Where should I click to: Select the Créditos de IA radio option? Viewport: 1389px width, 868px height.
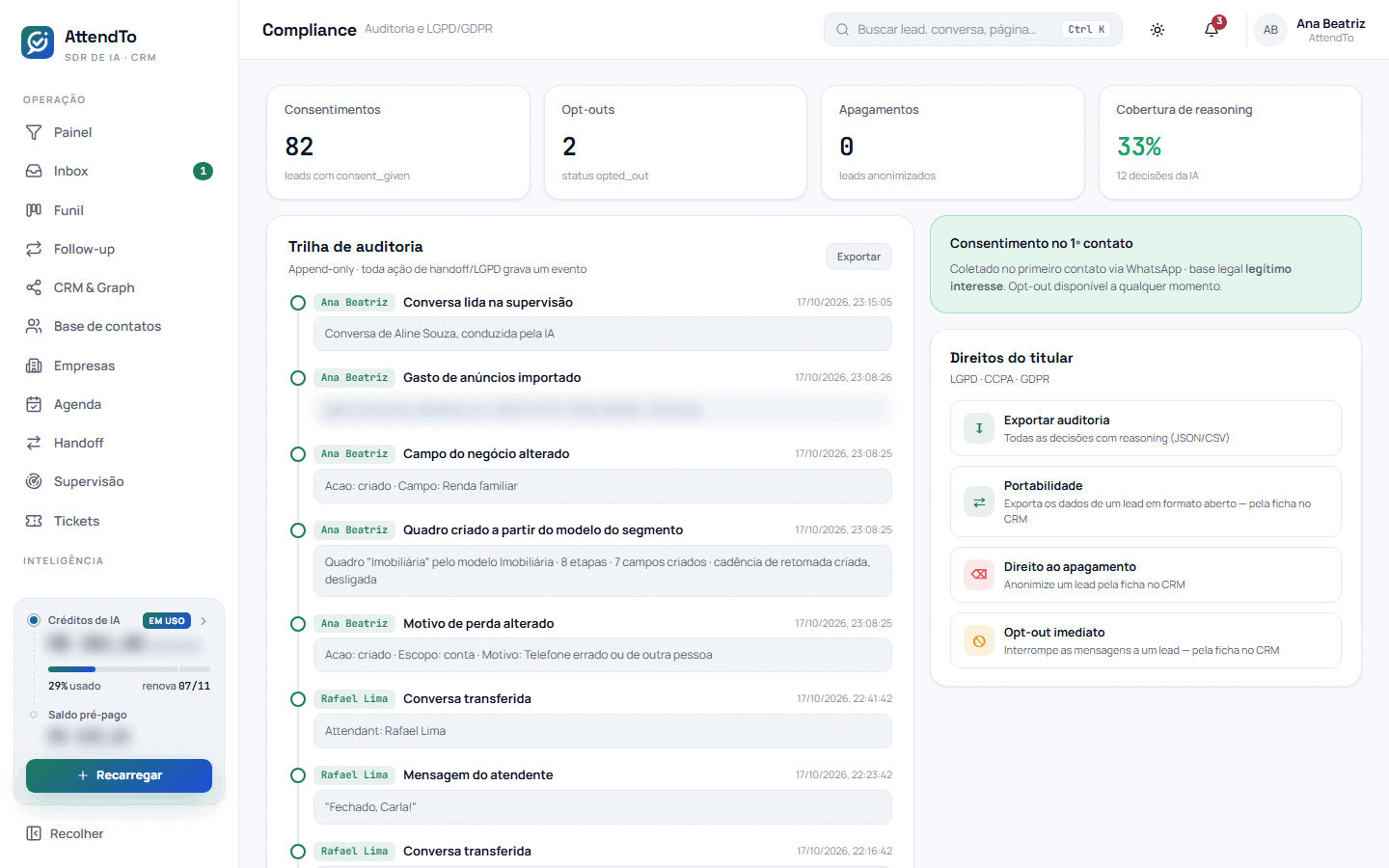pos(34,620)
